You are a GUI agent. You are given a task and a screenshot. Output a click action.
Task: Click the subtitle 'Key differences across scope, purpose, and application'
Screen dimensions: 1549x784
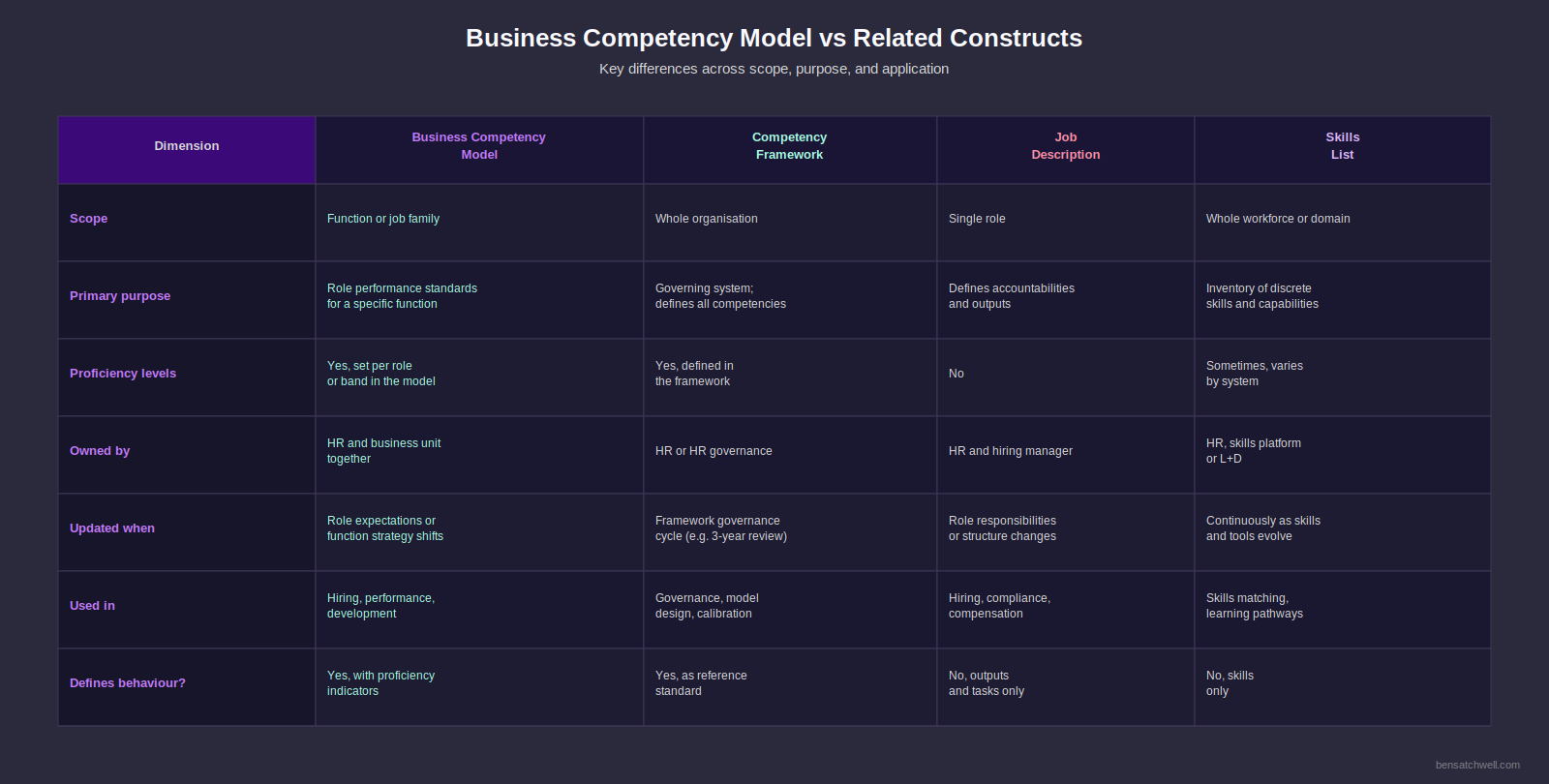click(x=774, y=69)
